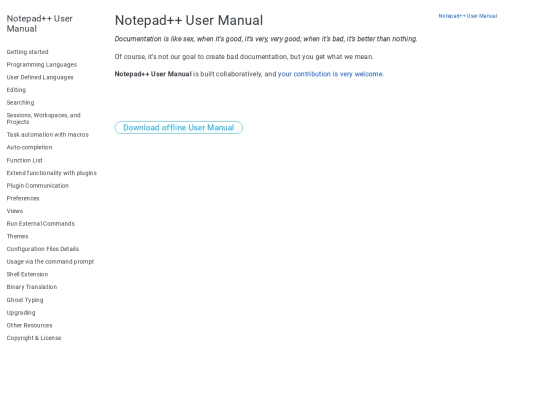Open the Ghost Typing page
The width and height of the screenshot is (540, 405).
pos(25,300)
